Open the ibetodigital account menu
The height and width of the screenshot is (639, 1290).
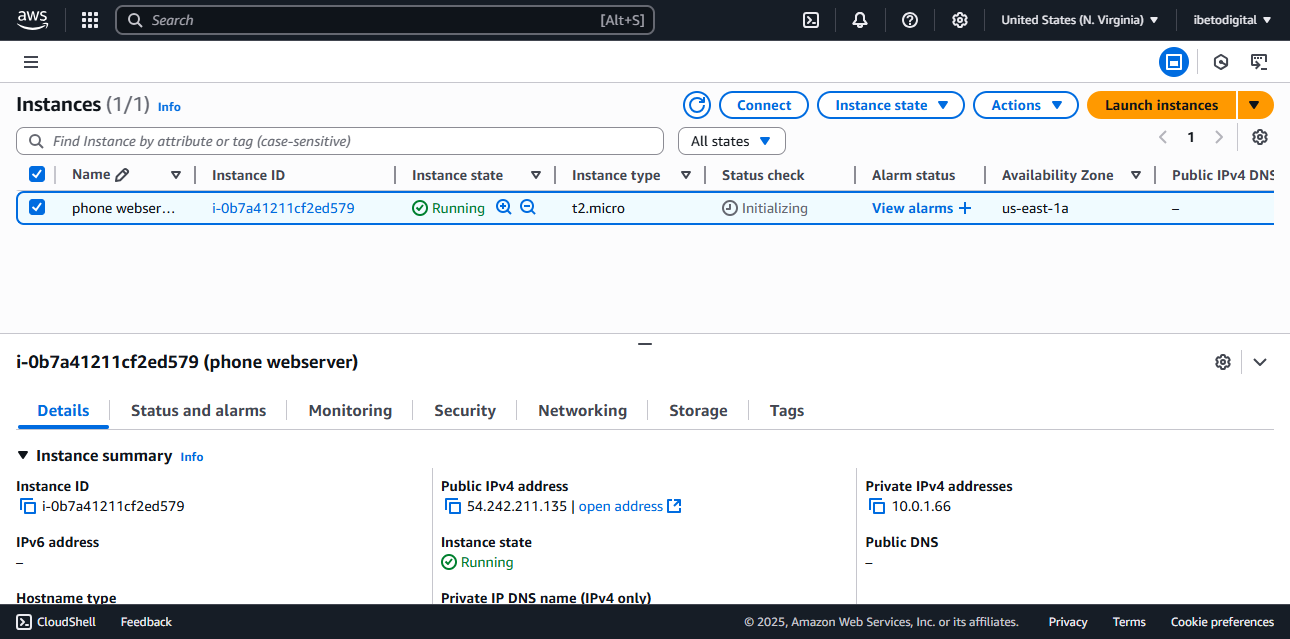[1232, 20]
